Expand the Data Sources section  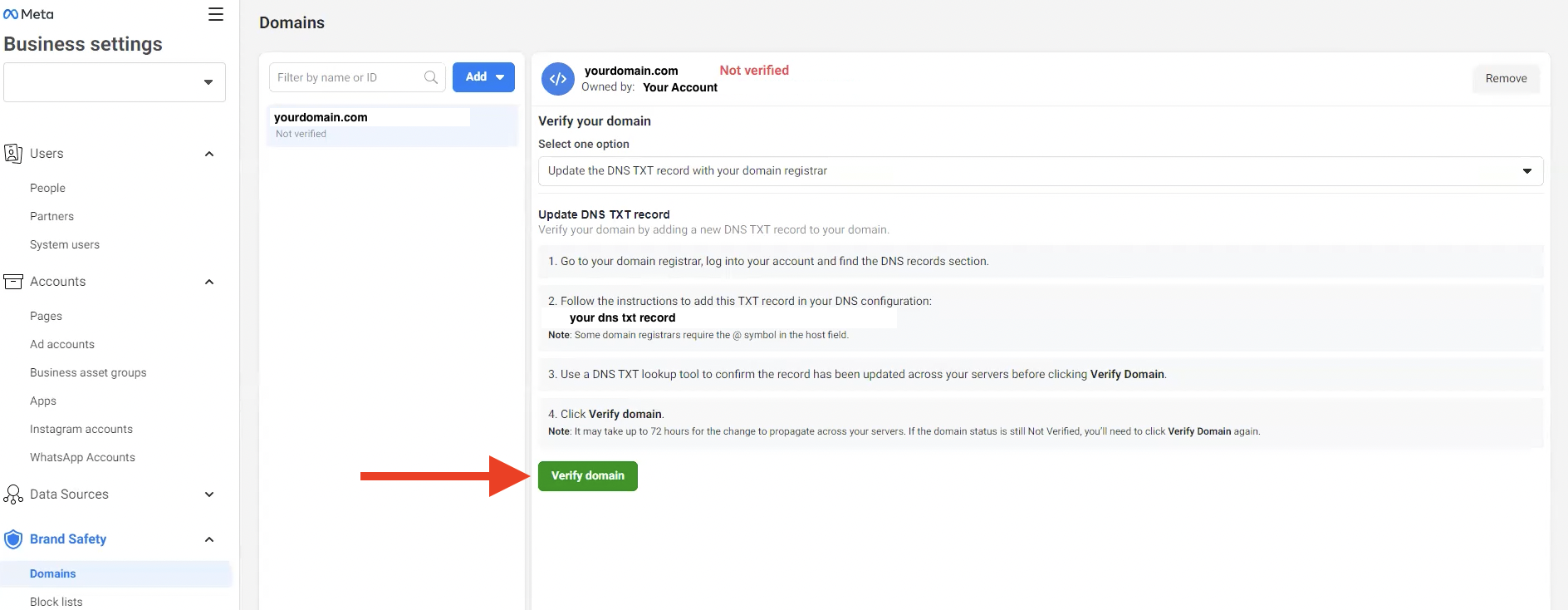click(209, 494)
